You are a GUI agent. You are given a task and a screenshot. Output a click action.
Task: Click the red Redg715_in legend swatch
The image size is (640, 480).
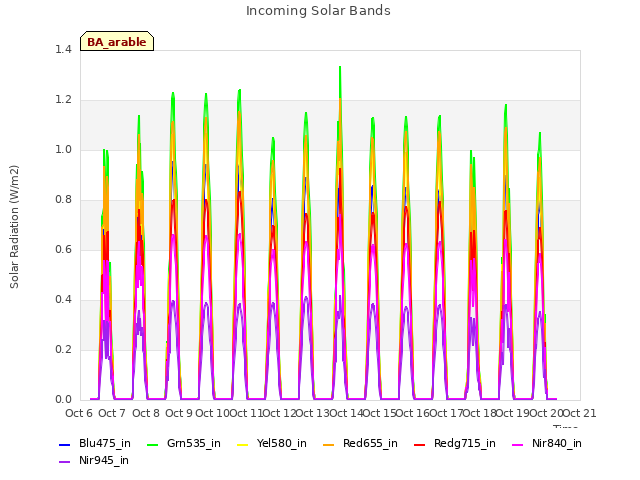(x=420, y=444)
